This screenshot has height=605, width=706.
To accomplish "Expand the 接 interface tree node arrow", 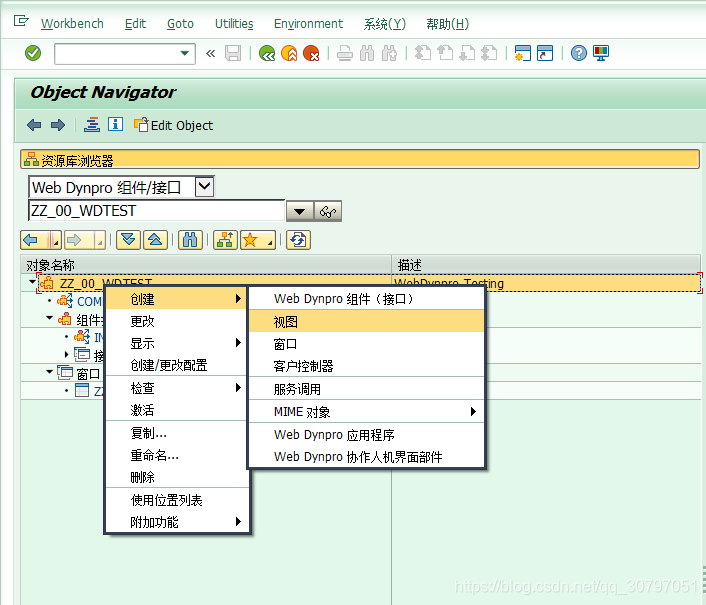I will [x=67, y=355].
